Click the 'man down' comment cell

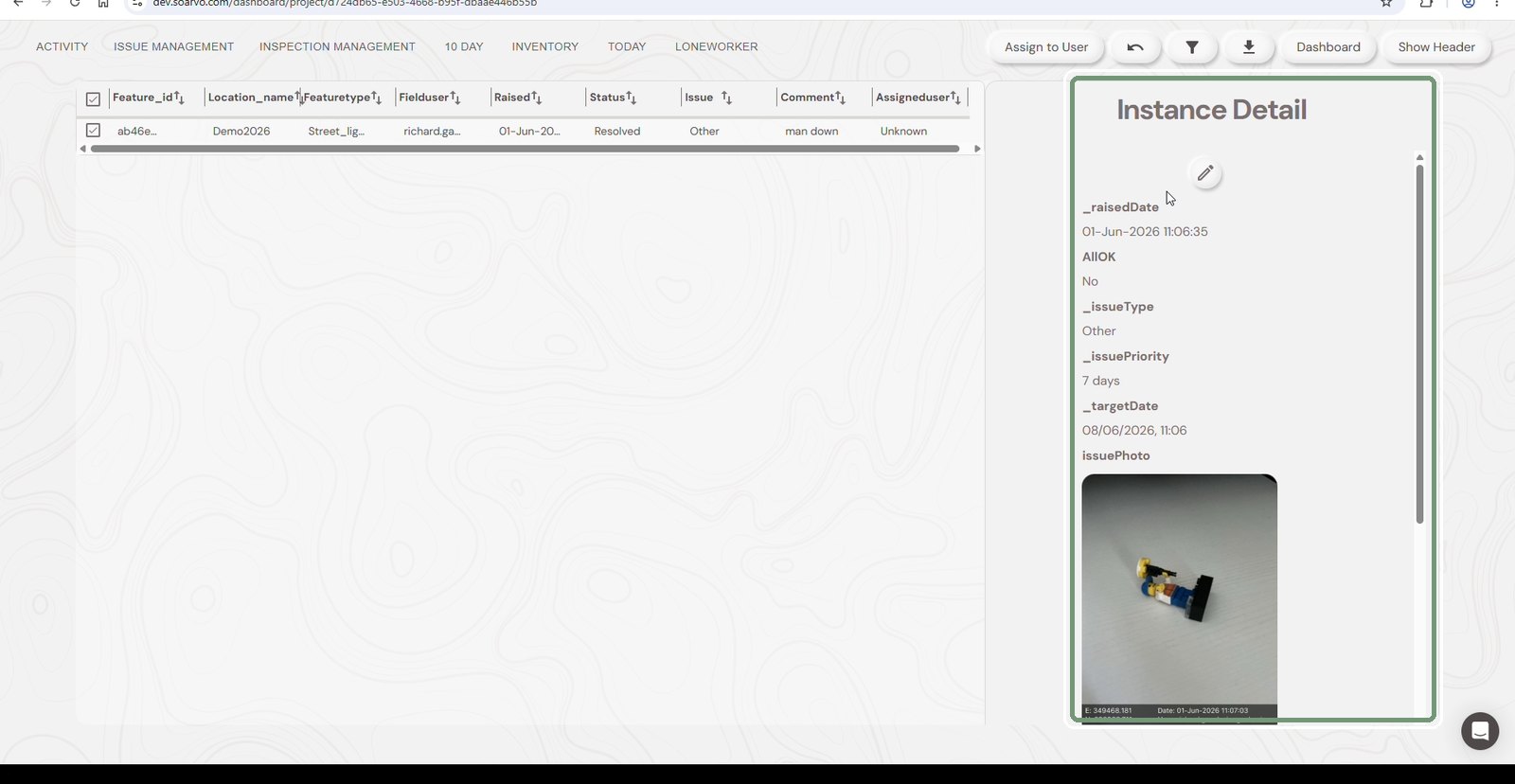point(811,132)
